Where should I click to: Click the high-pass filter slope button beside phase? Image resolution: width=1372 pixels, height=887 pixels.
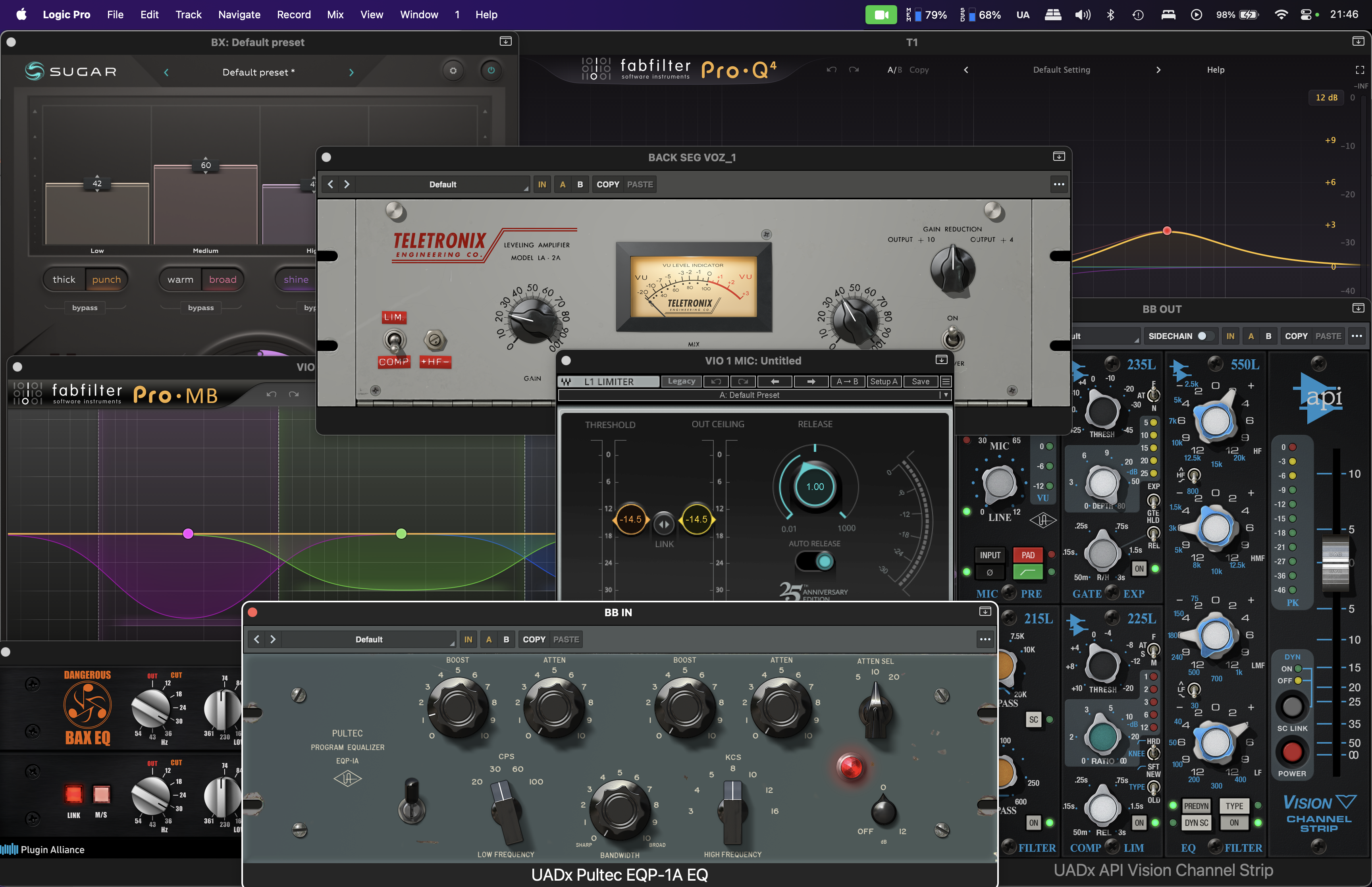point(1028,573)
